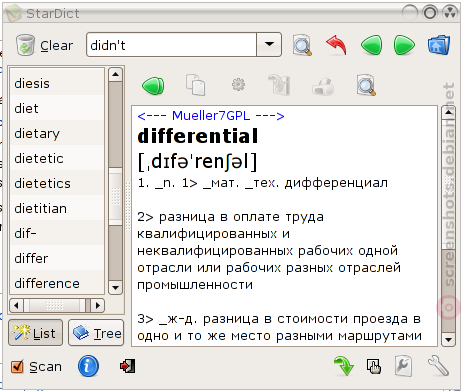Go to previous word with left green arrow
The width and height of the screenshot is (461, 391).
click(371, 45)
